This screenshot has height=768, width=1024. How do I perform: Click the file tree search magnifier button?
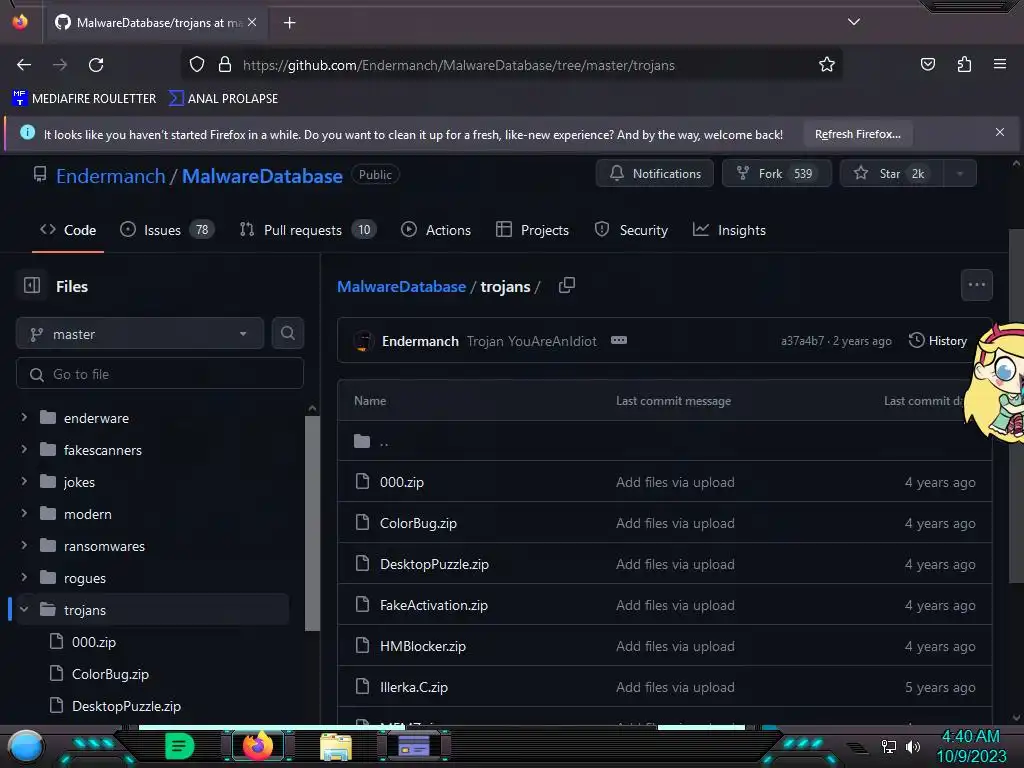point(287,333)
